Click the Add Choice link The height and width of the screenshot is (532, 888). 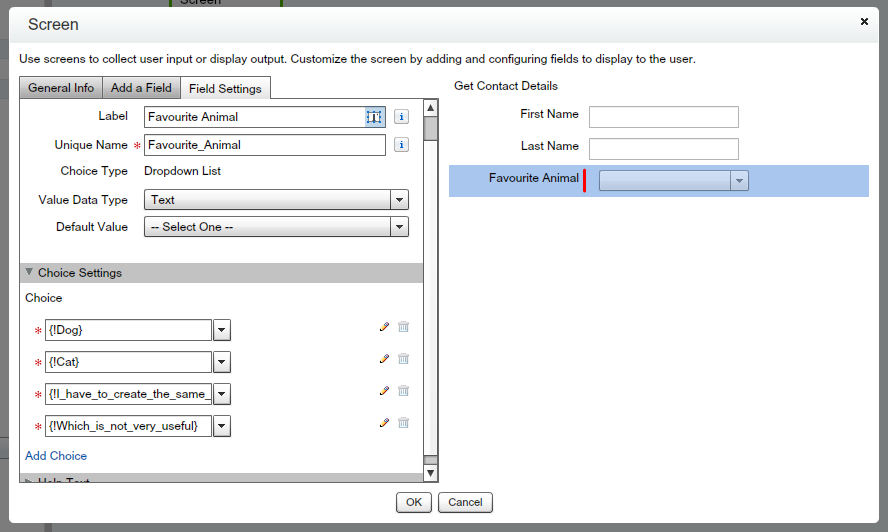click(56, 456)
